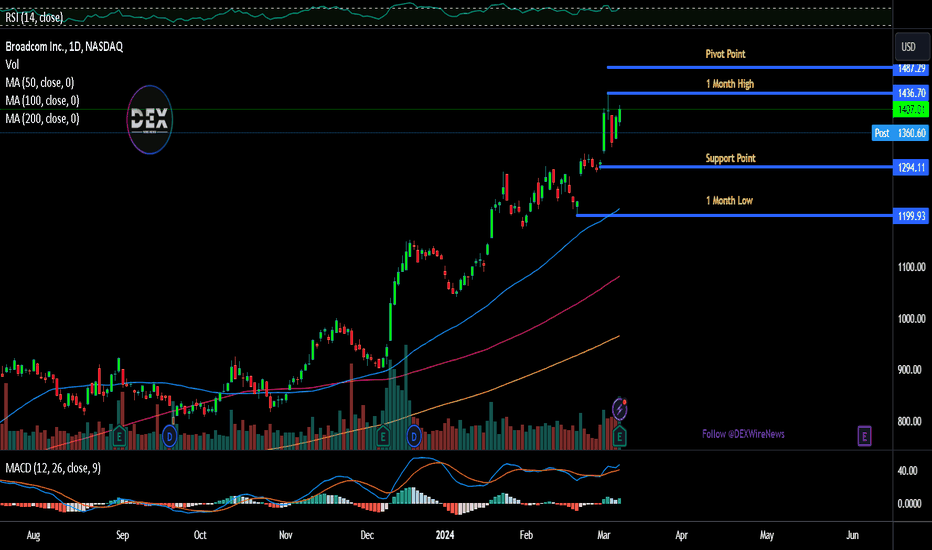Screen dimensions: 932x550
Task: Click the 1487.29 price label
Action: pos(911,68)
